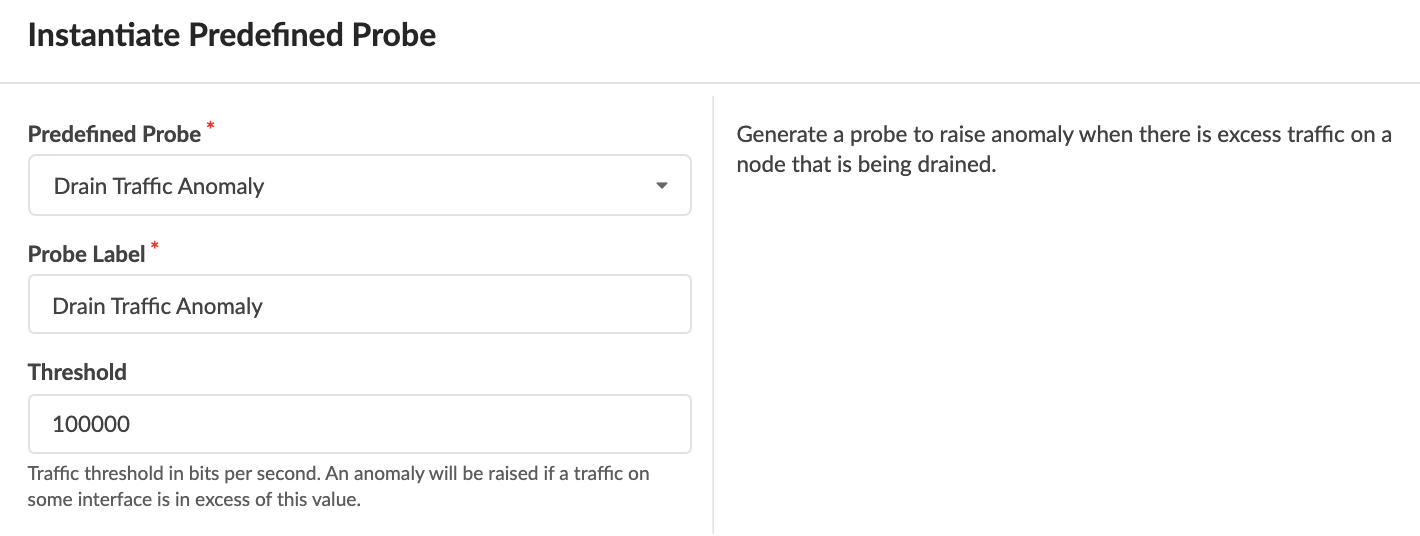
Task: Click the probe description paragraph on the right
Action: (x=1063, y=149)
